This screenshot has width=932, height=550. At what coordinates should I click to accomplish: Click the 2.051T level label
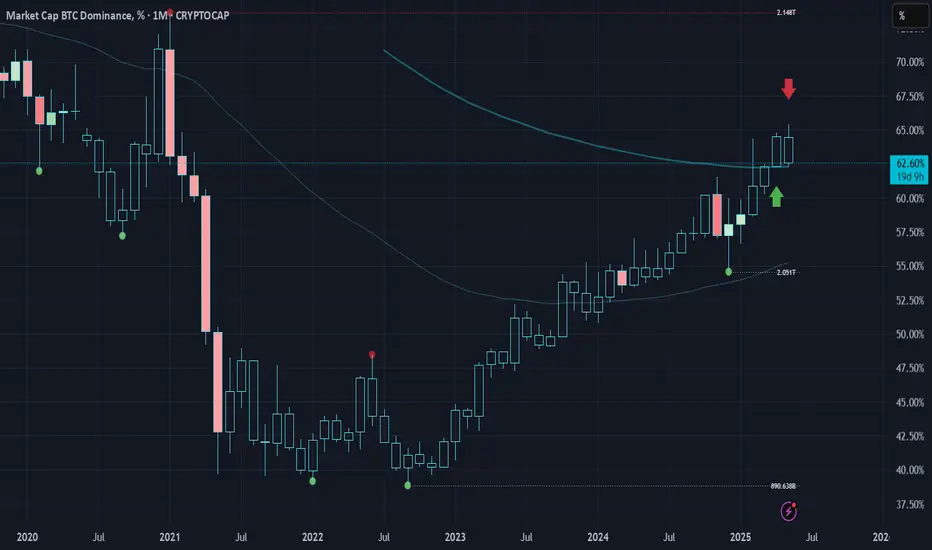(786, 272)
